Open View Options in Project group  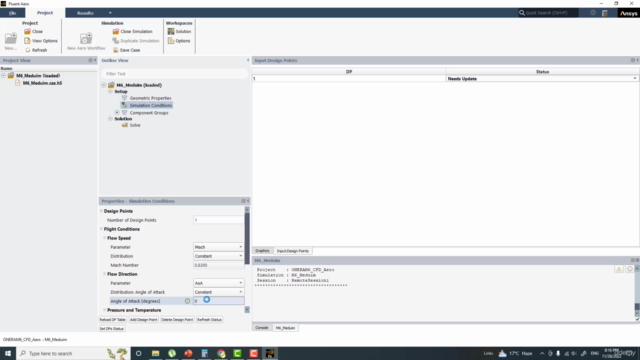pyautogui.click(x=41, y=41)
